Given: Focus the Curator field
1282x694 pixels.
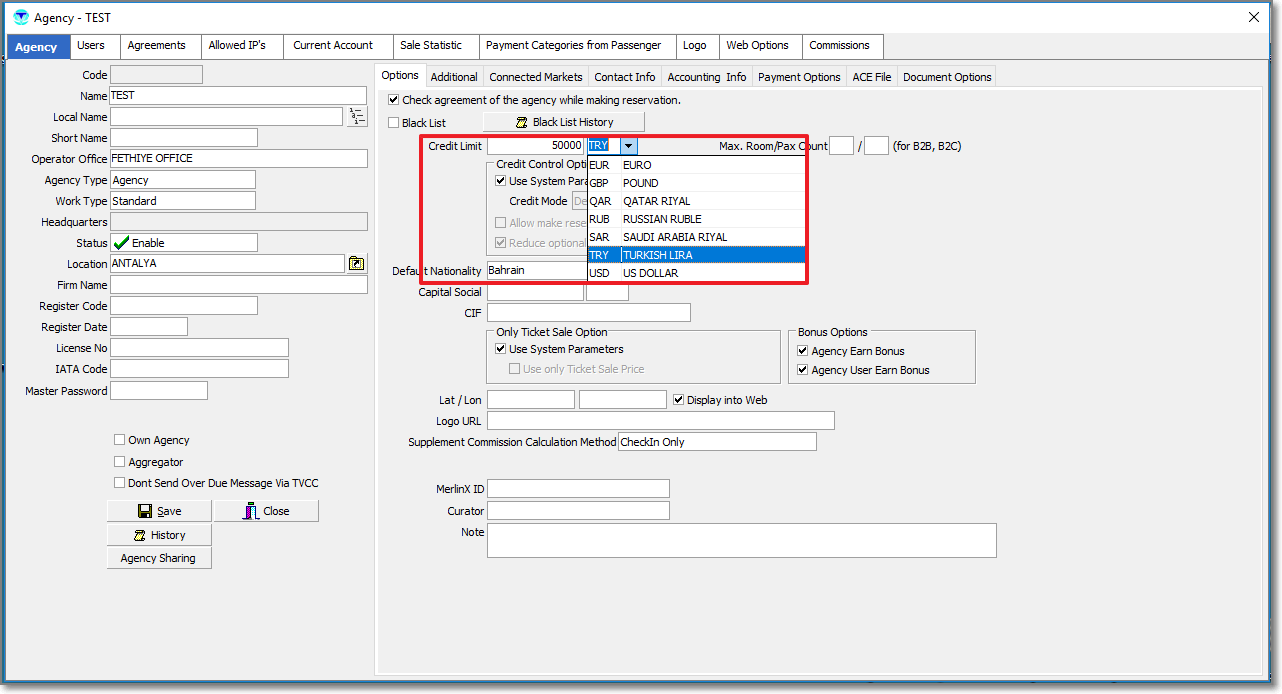Looking at the screenshot, I should coord(578,511).
